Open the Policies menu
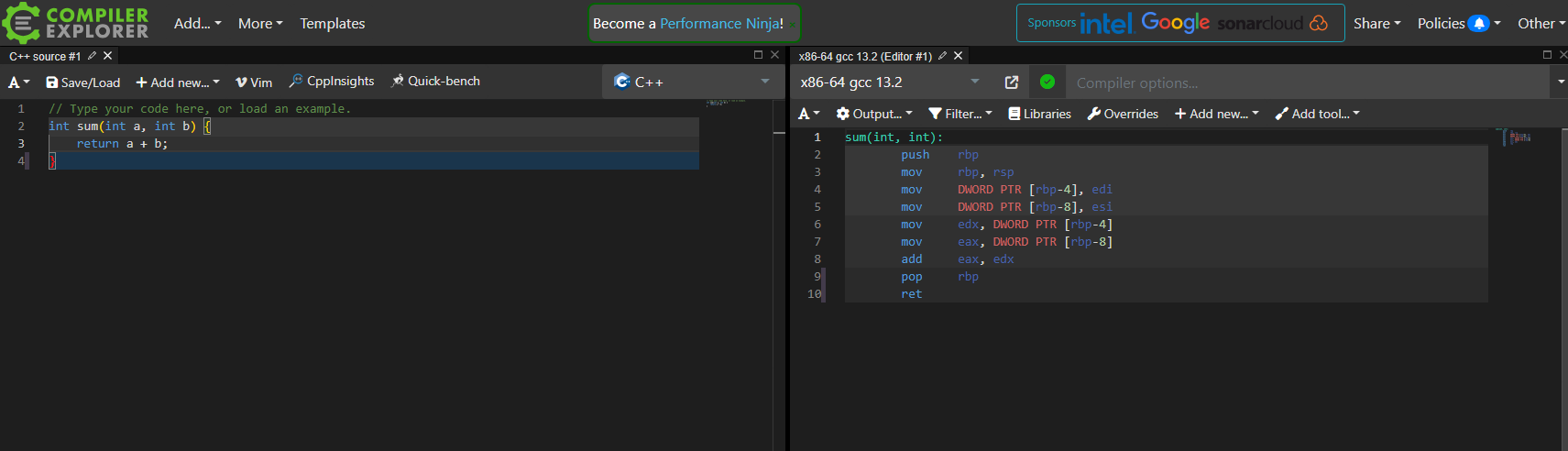1568x451 pixels. (1458, 24)
